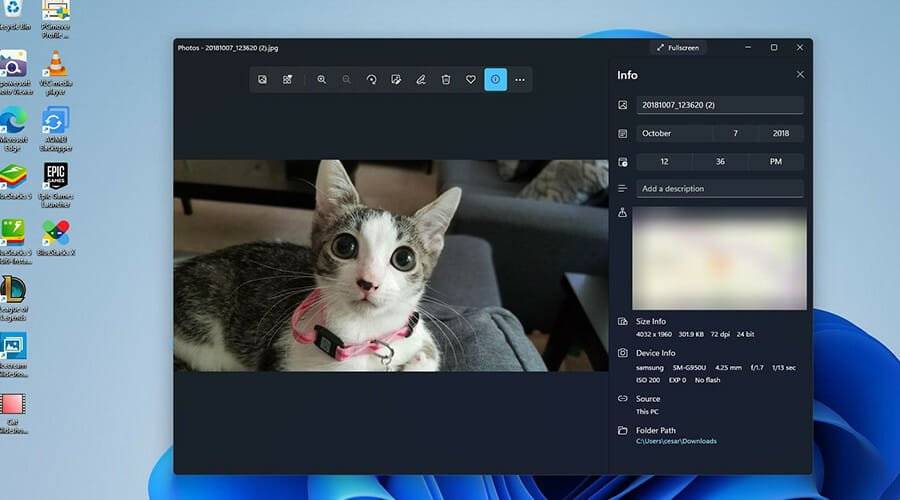Click the zoom in magnifier icon
This screenshot has height=500, width=900.
(321, 79)
